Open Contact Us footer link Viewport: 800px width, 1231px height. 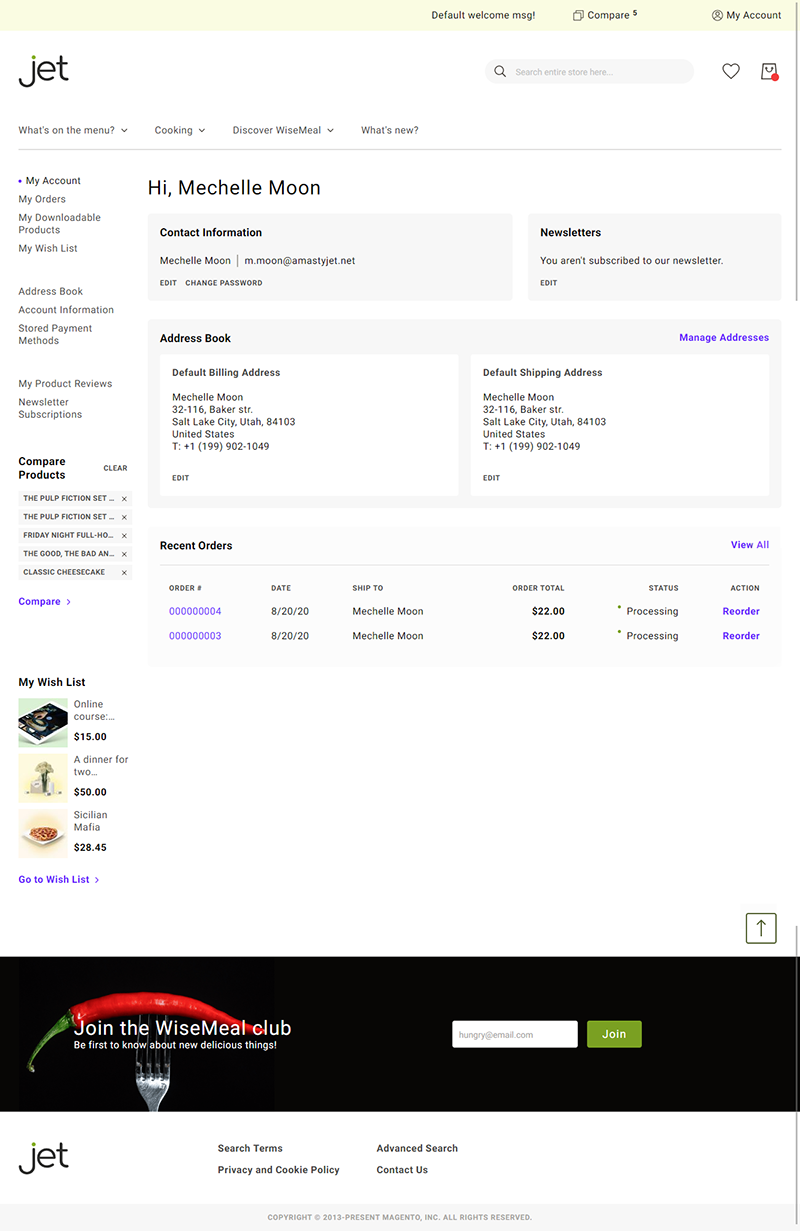click(x=402, y=1170)
